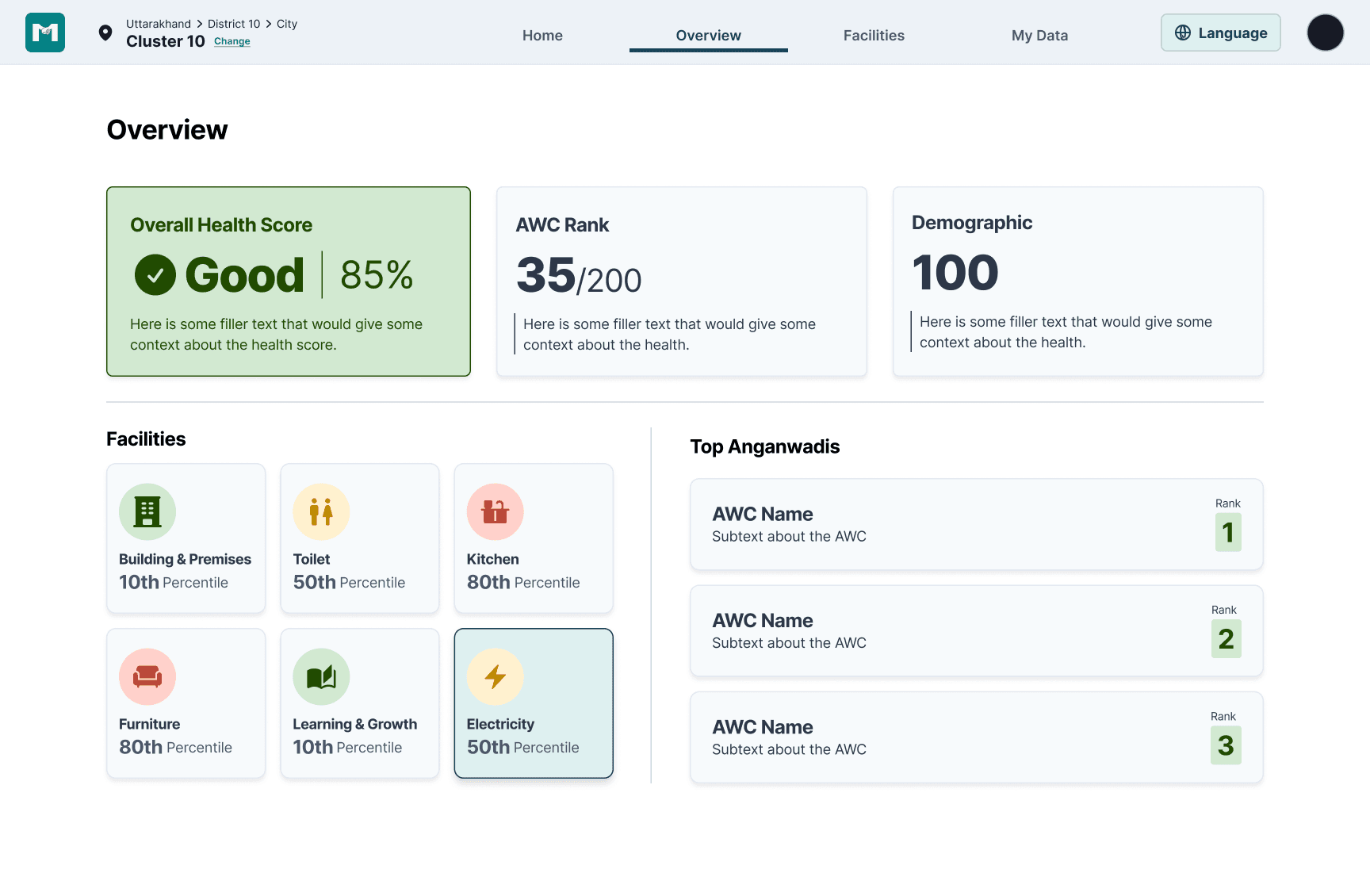Open the Learning & Growth book icon

tap(321, 676)
